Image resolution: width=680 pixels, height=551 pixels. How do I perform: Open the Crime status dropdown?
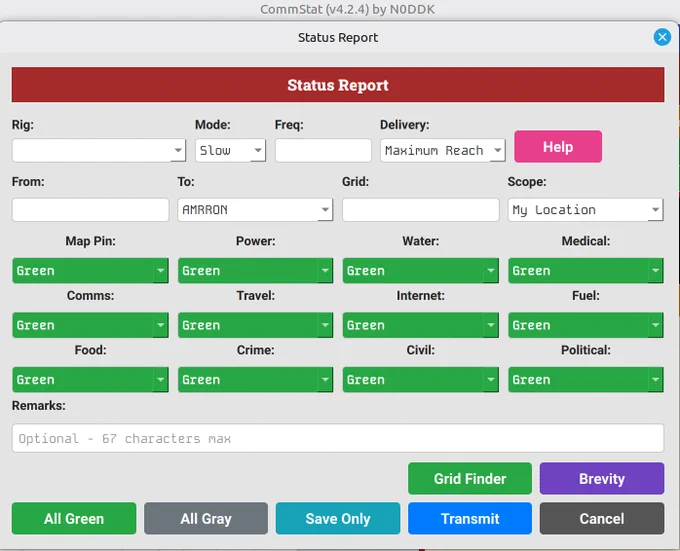(255, 380)
